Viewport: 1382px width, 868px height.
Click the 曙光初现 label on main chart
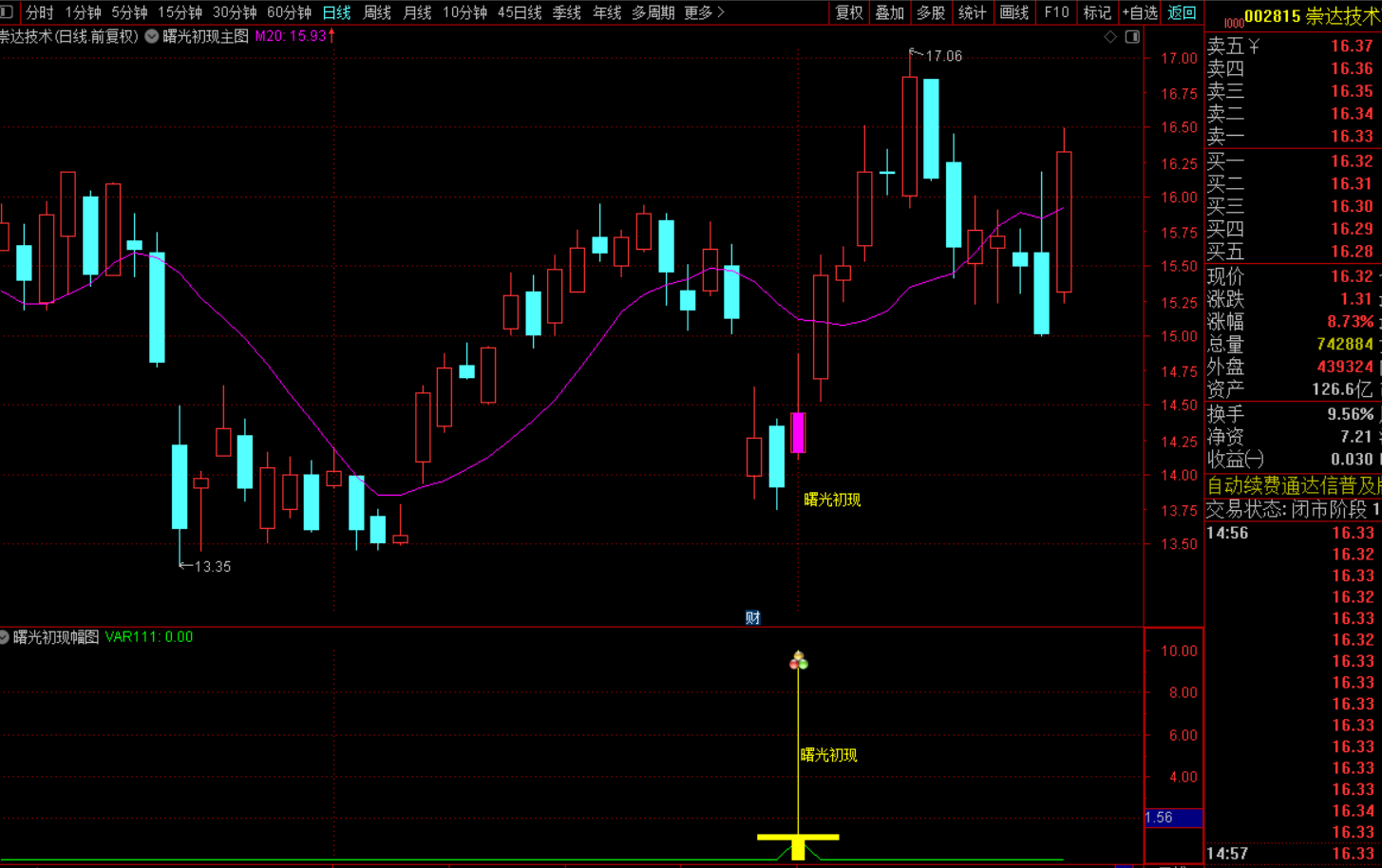tap(832, 500)
